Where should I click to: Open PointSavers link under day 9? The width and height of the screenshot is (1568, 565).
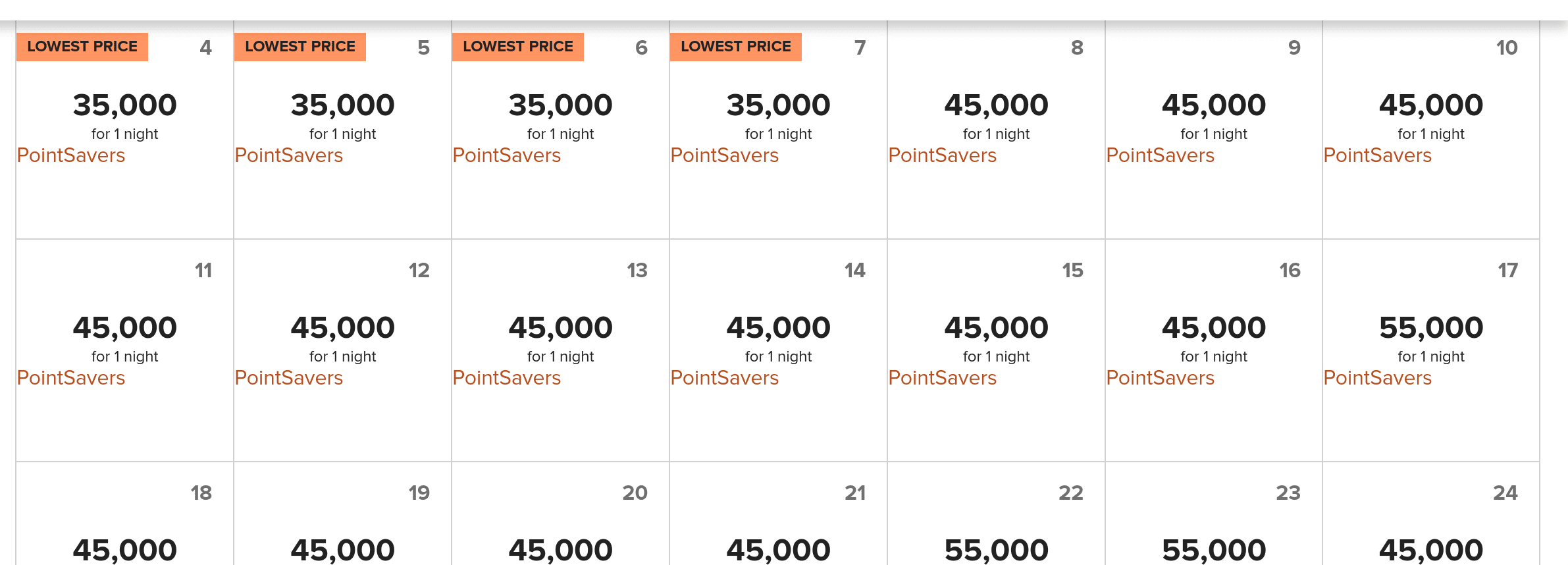tap(1161, 155)
